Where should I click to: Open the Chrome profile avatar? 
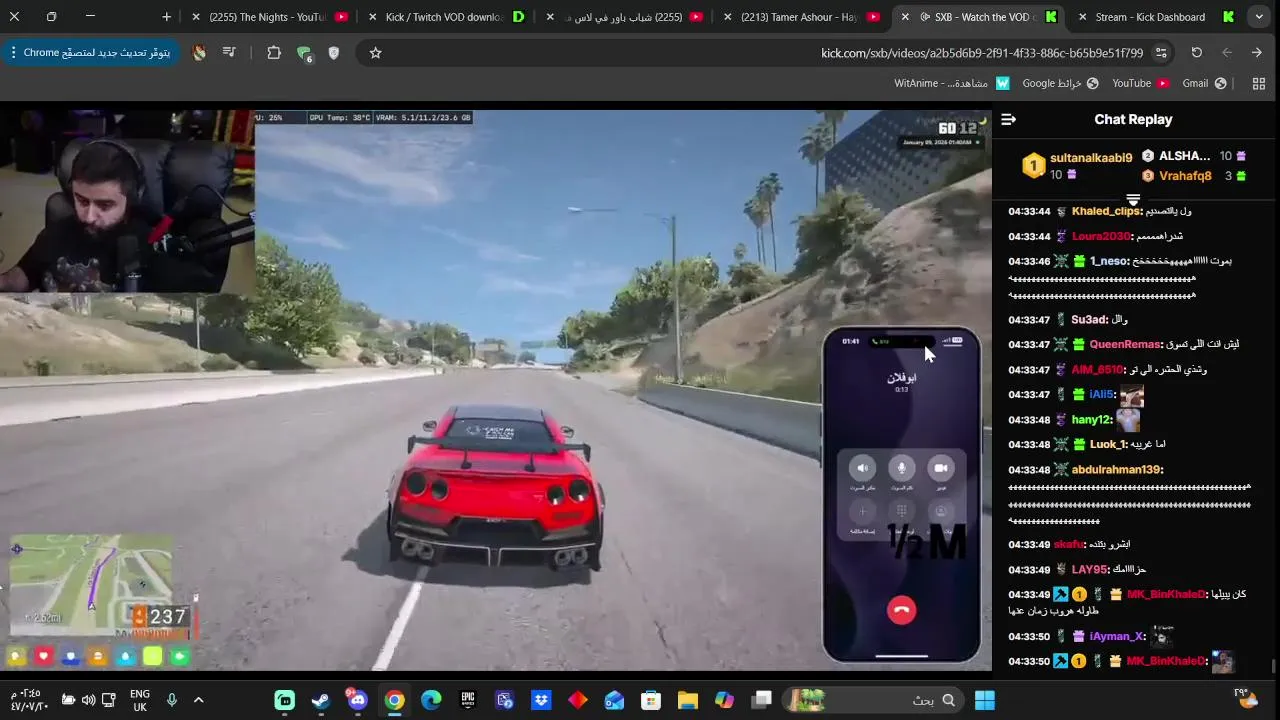point(199,53)
